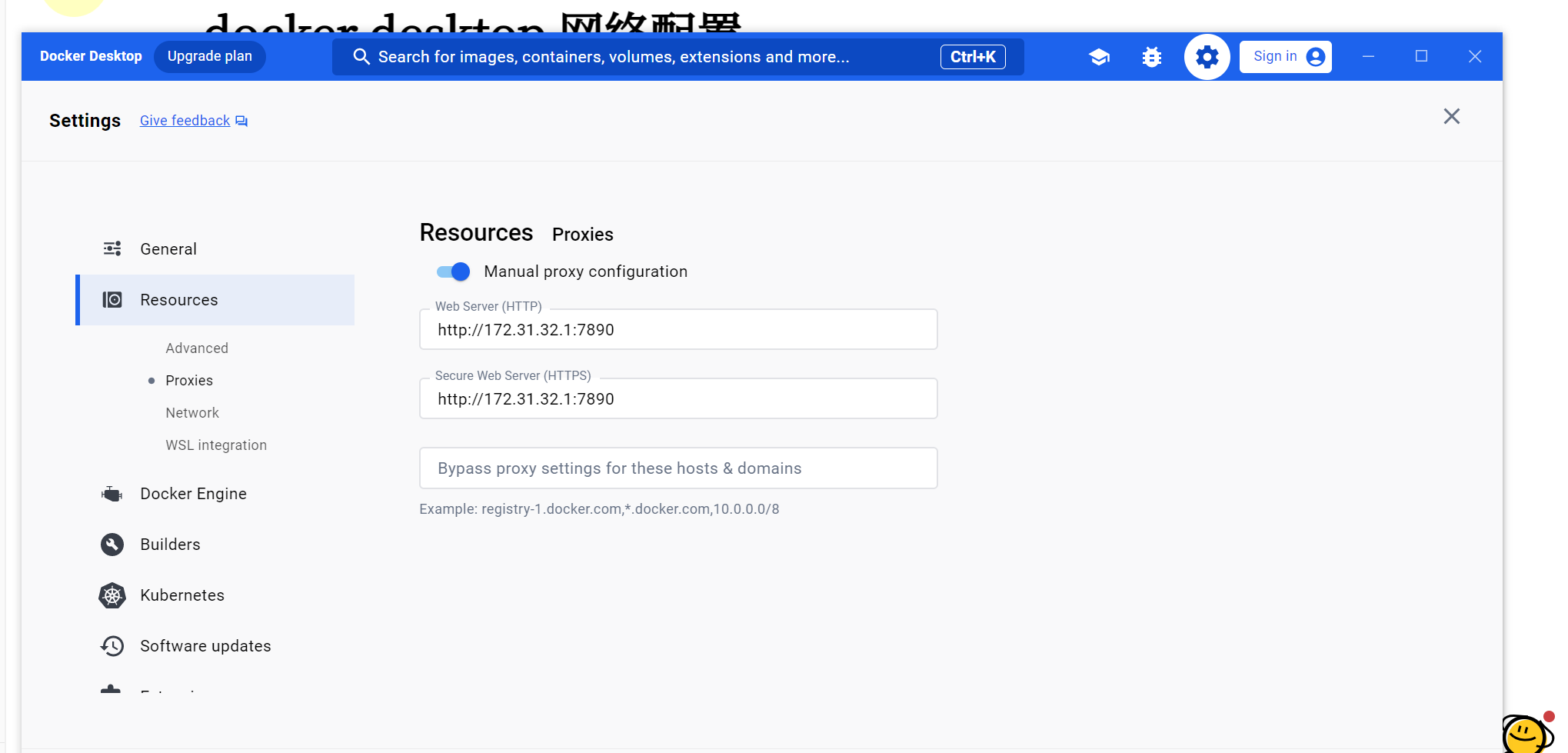1568x753 pixels.
Task: Click the search magnifier icon
Action: (x=361, y=57)
